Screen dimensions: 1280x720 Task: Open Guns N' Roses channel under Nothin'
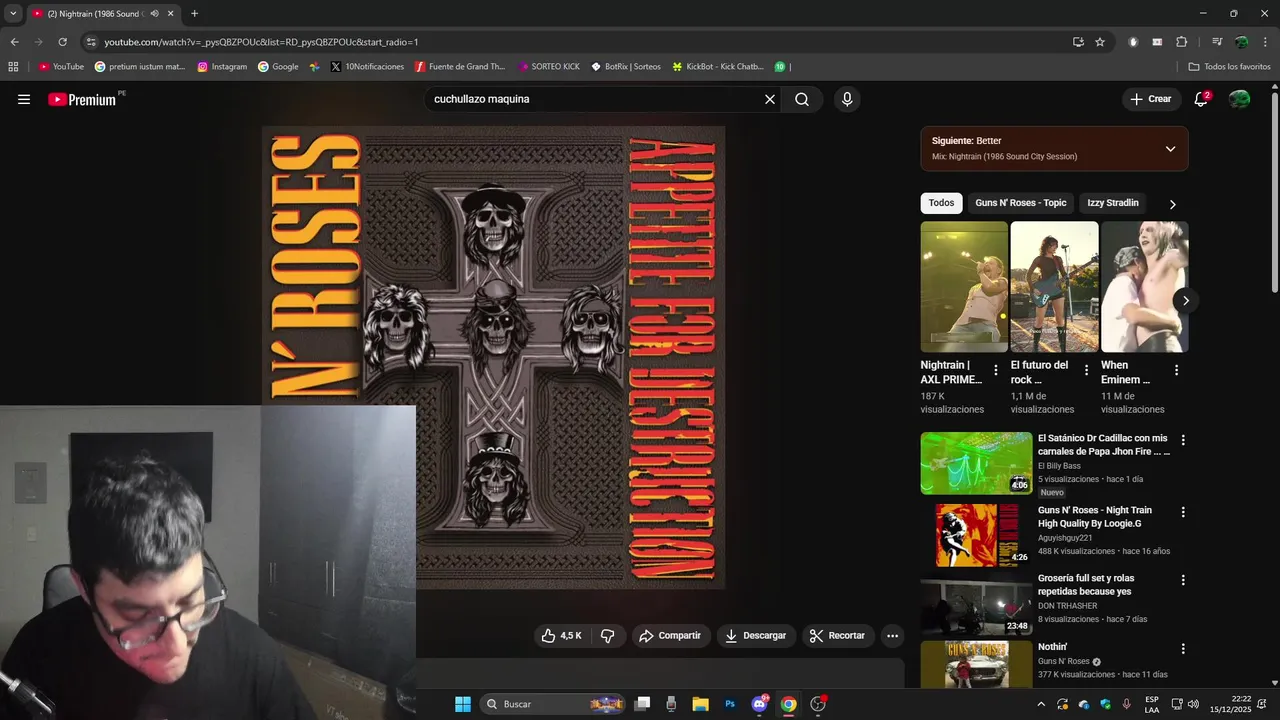[1064, 661]
